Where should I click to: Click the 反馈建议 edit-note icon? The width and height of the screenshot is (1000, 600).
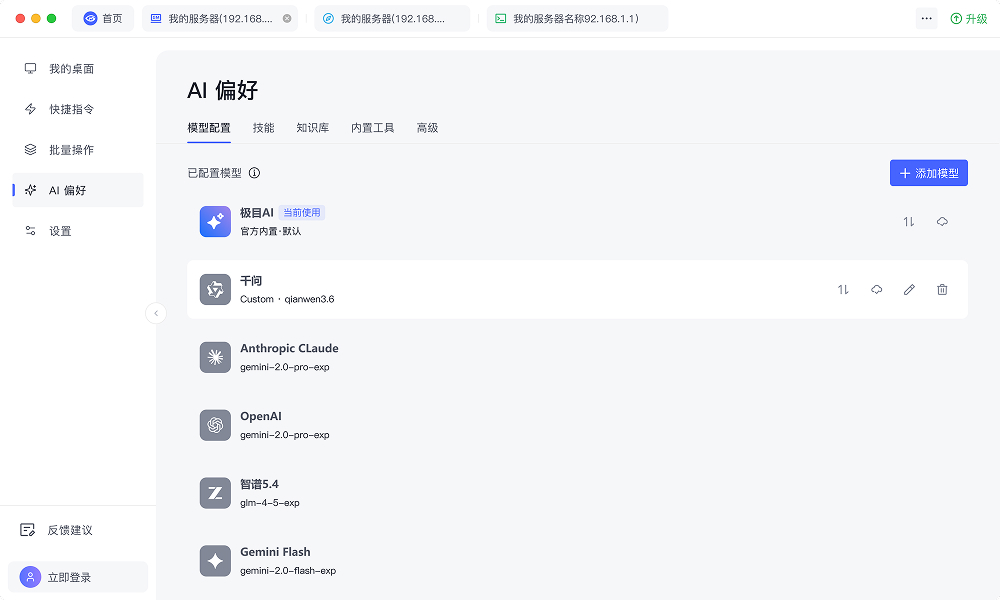pyautogui.click(x=27, y=530)
